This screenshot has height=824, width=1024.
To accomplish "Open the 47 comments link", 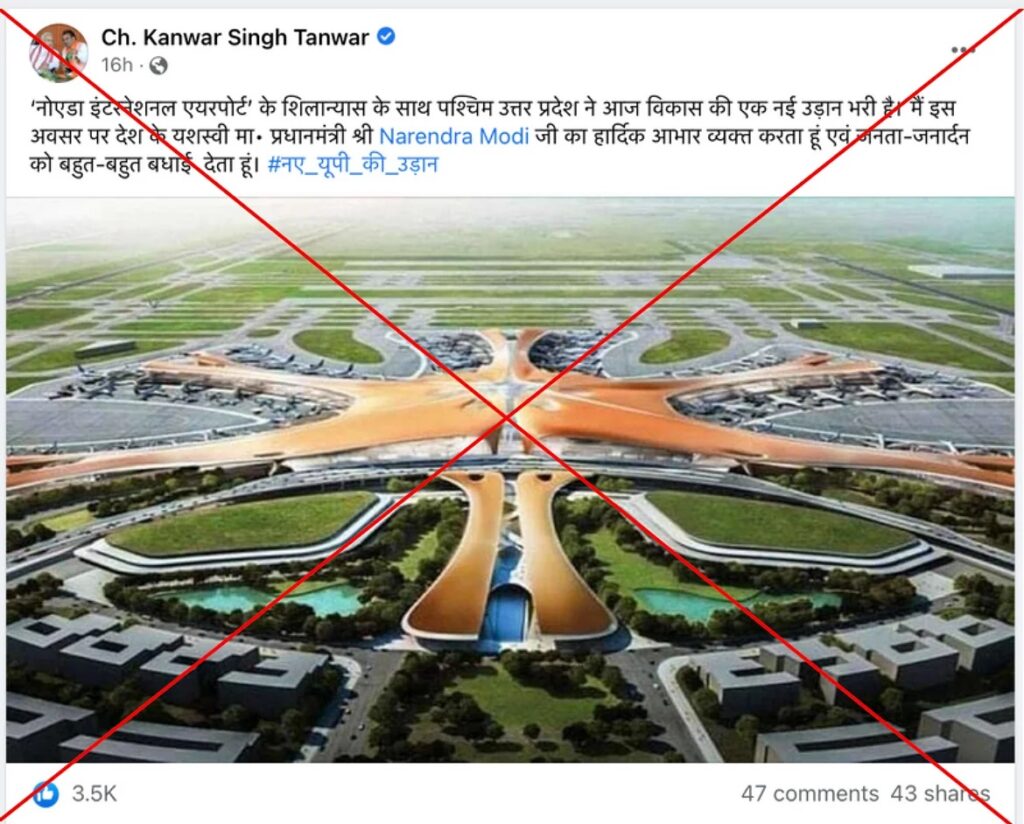I will 810,794.
